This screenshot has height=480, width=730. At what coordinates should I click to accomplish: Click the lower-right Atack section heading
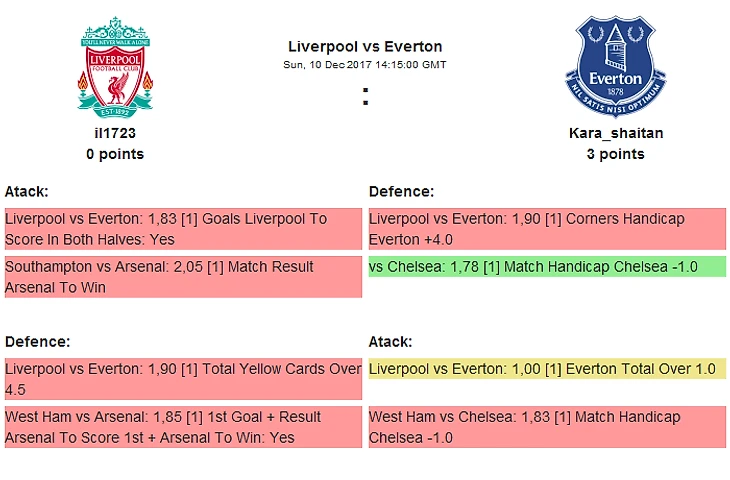pyautogui.click(x=391, y=341)
